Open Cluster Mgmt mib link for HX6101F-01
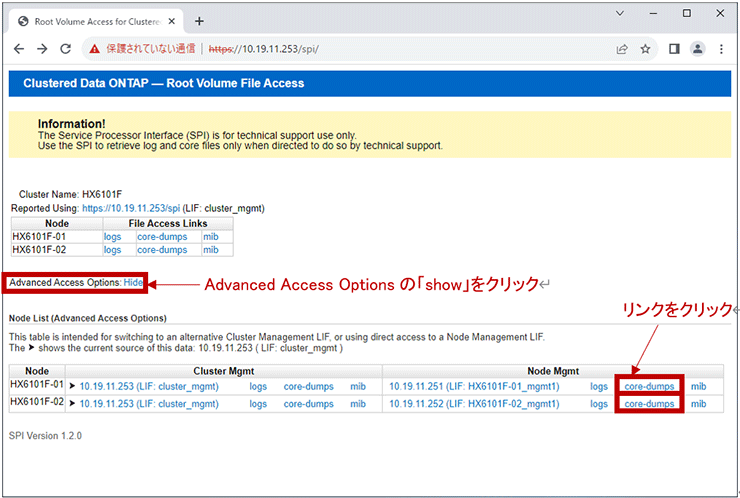 click(358, 386)
